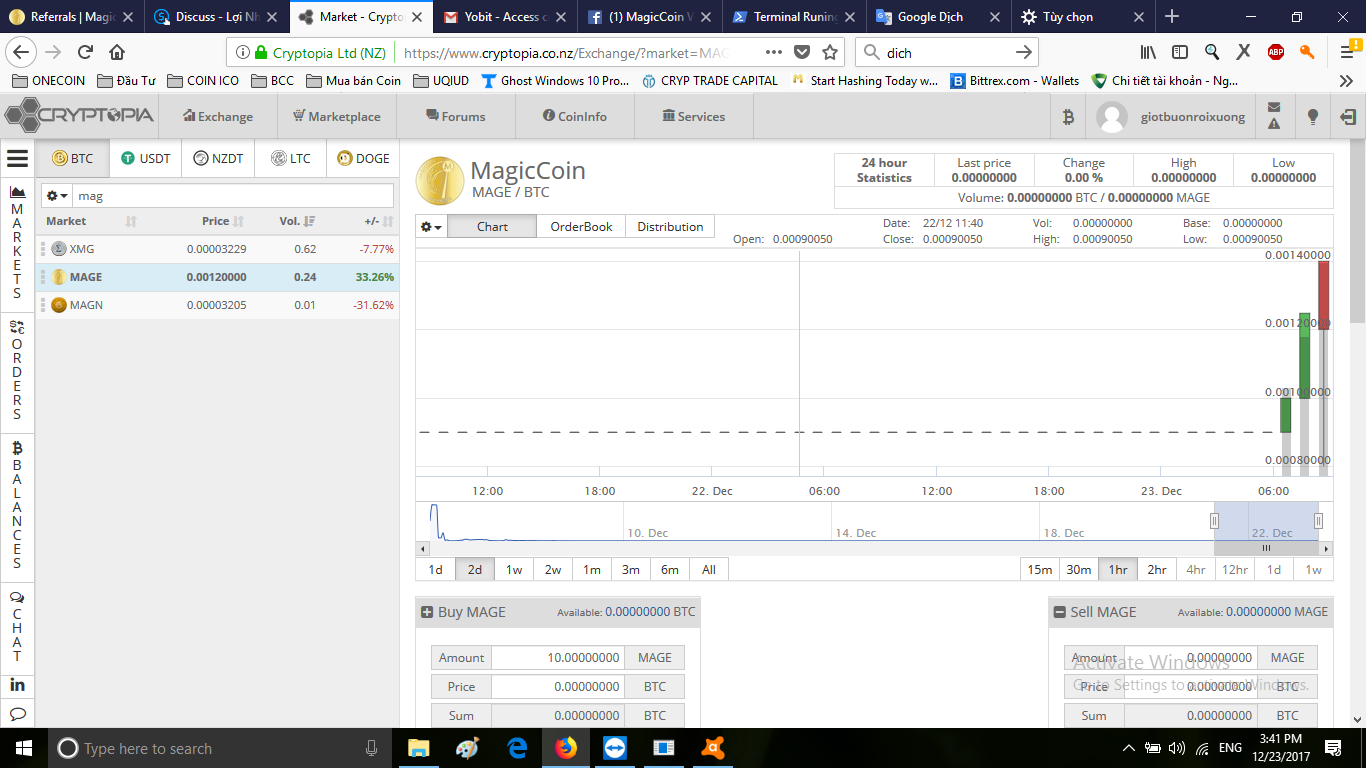1366x768 pixels.
Task: Select the 1d chart range
Action: coord(435,569)
